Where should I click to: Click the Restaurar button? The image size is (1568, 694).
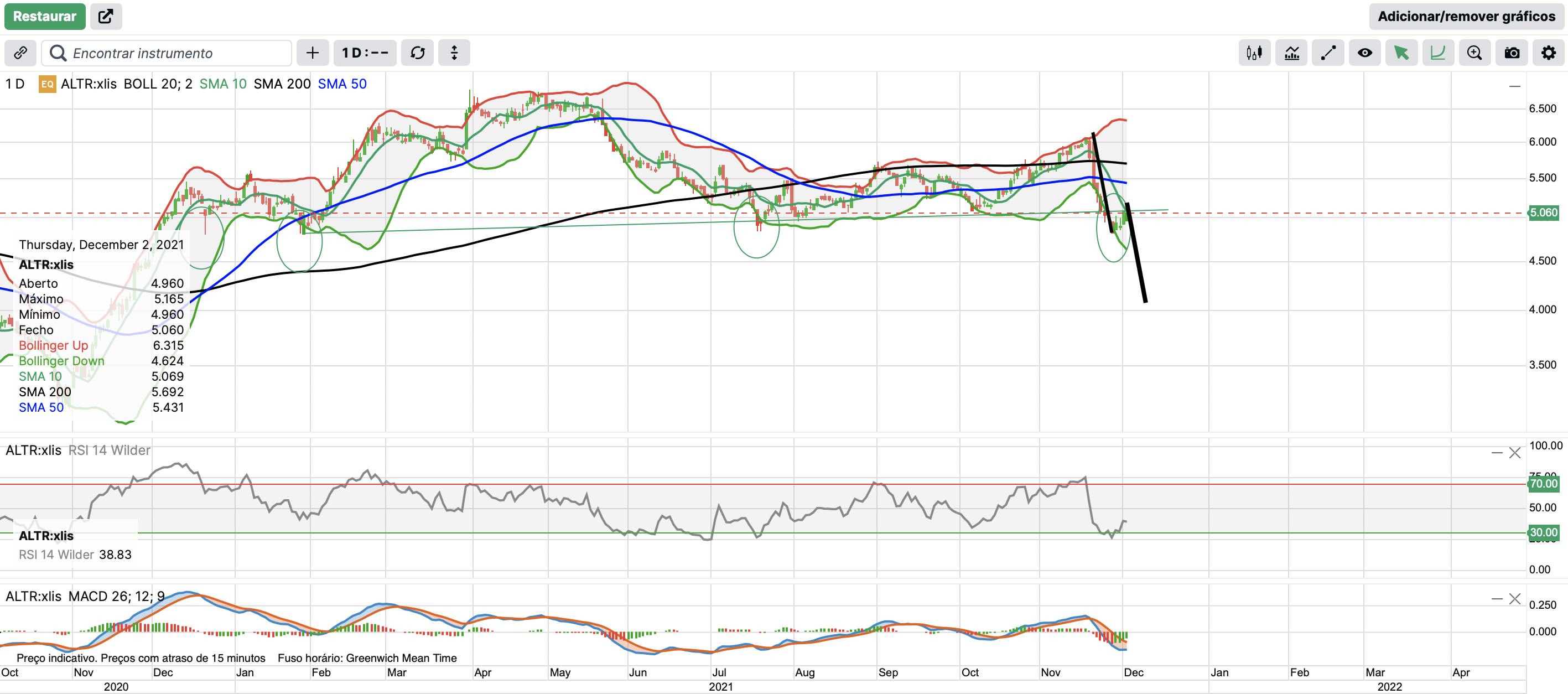click(44, 17)
